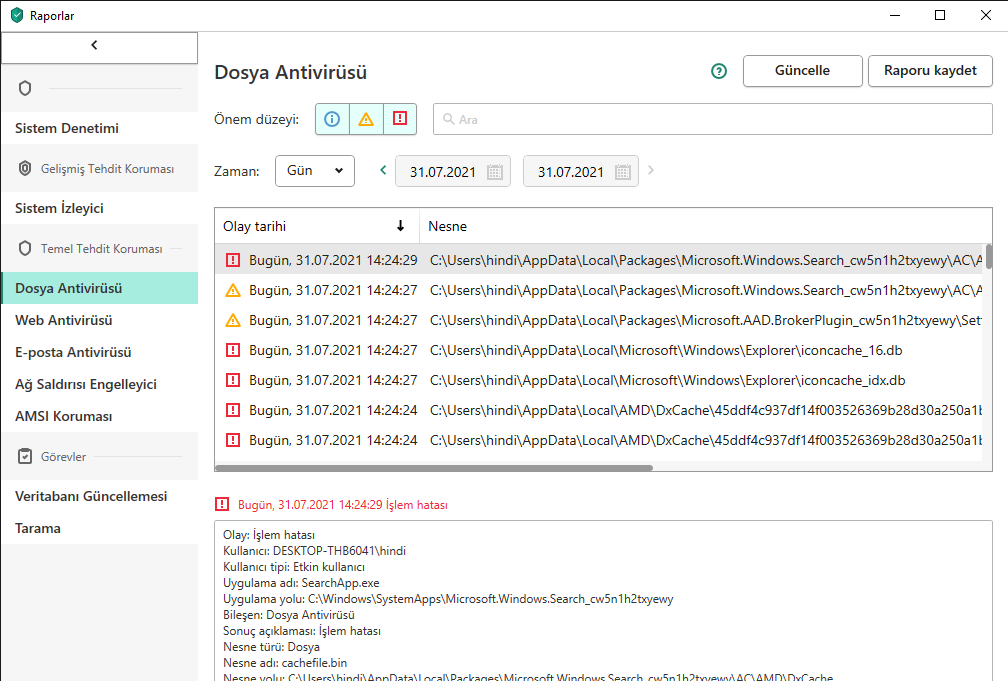Click the Ara search field
1008x681 pixels.
(712, 119)
